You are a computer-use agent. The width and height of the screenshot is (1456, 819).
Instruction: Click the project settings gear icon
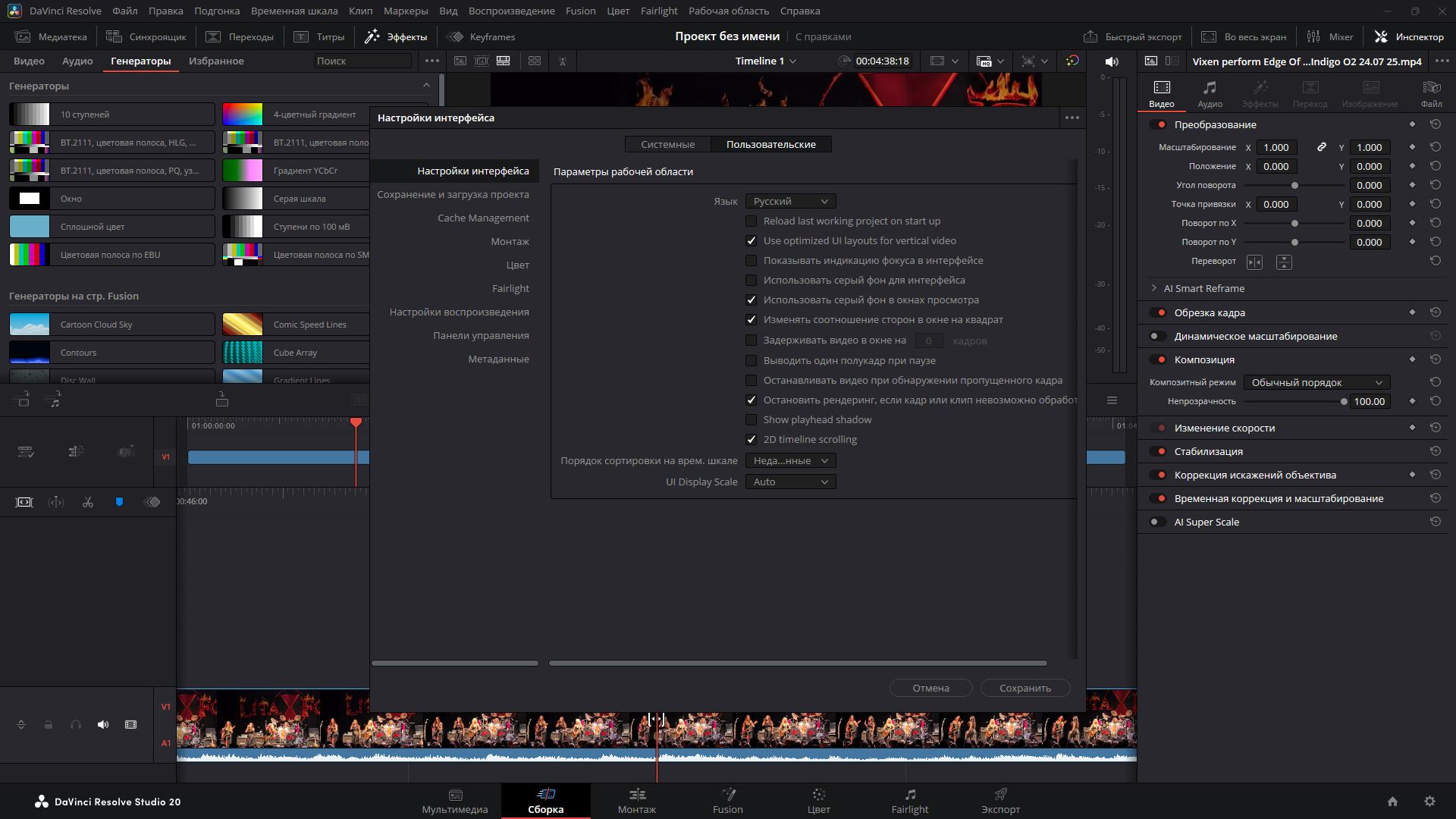pos(1429,802)
